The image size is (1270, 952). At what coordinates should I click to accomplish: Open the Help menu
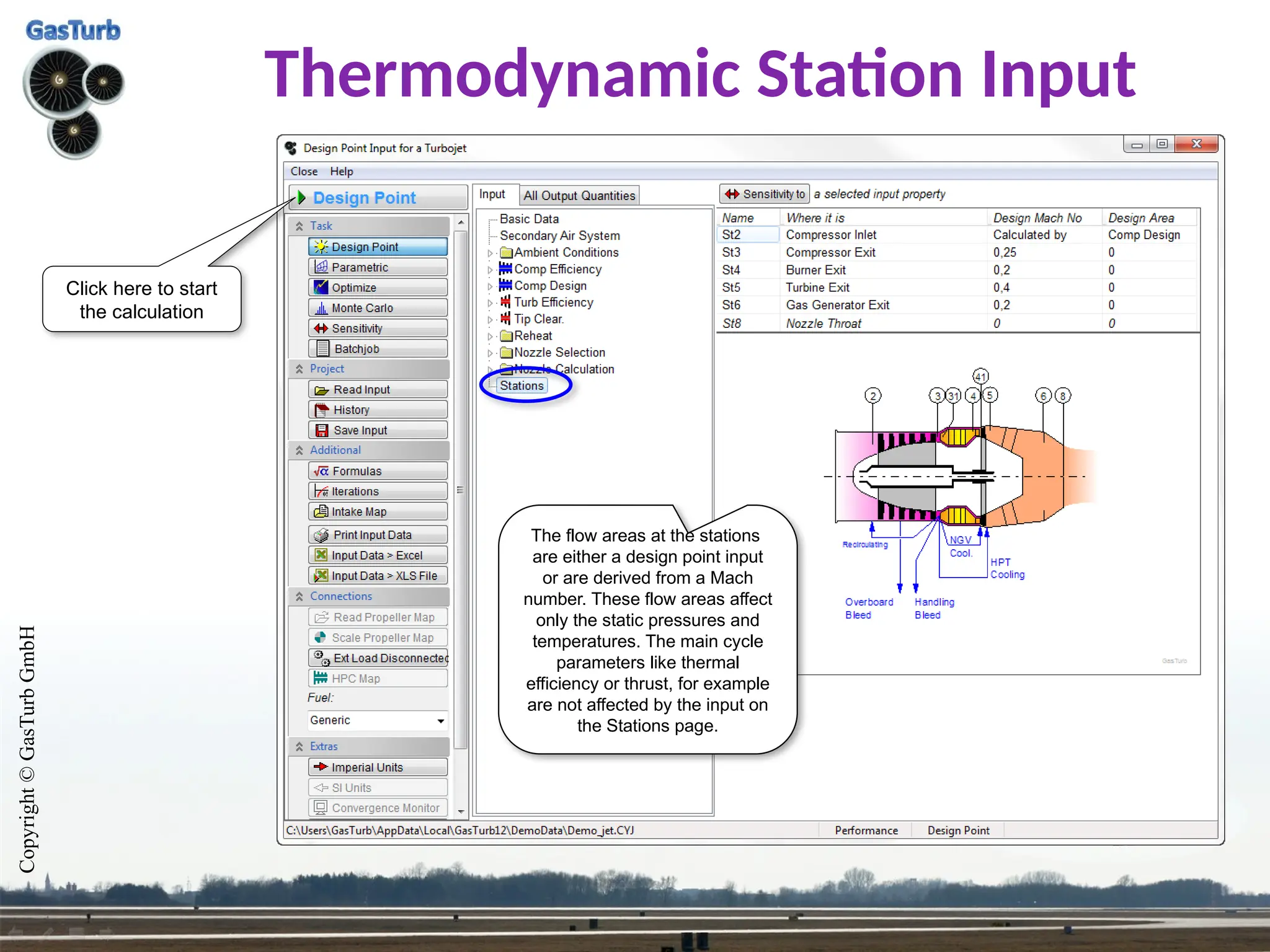(341, 172)
